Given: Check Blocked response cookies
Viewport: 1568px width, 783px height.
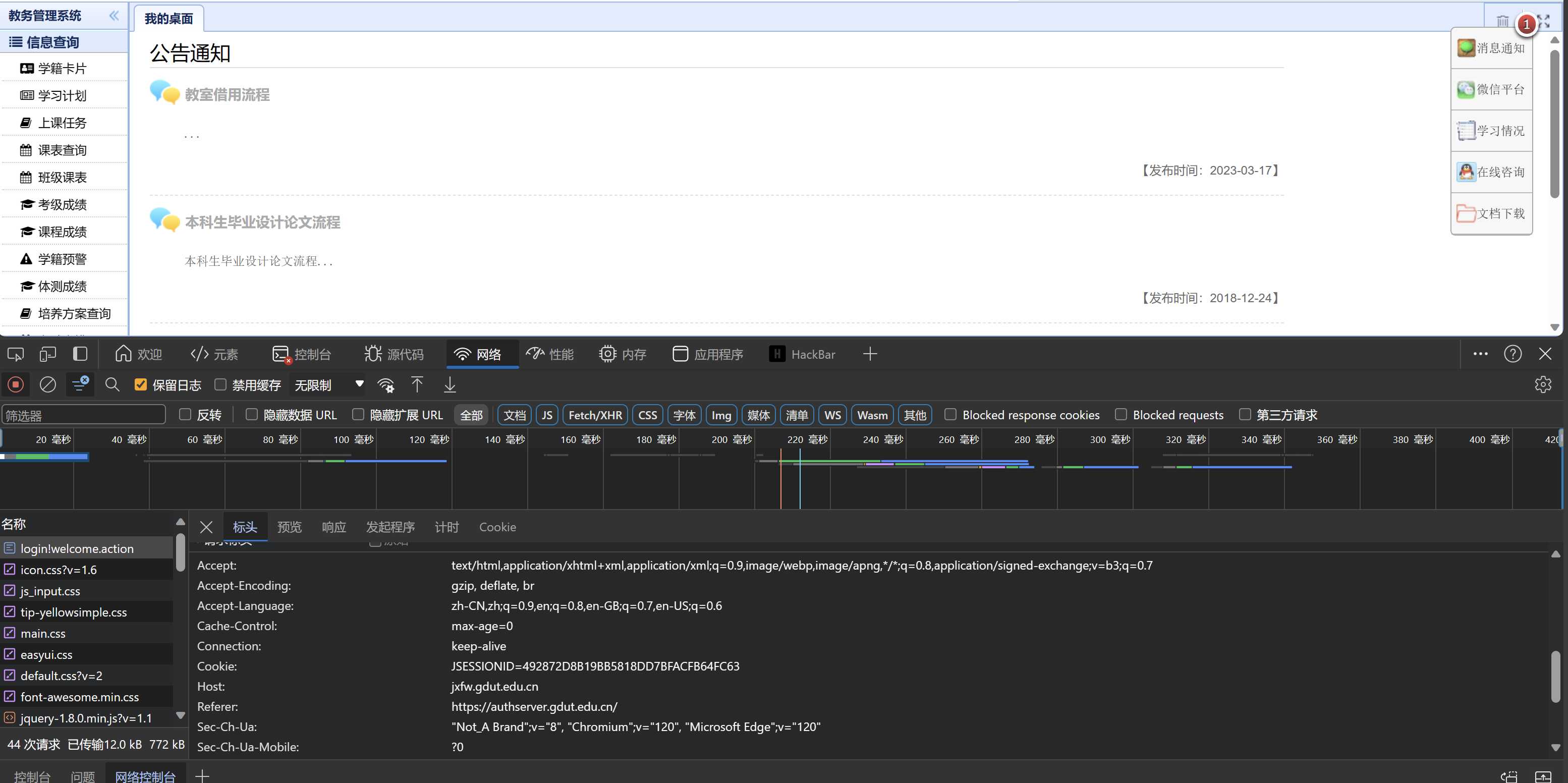Looking at the screenshot, I should click(950, 415).
